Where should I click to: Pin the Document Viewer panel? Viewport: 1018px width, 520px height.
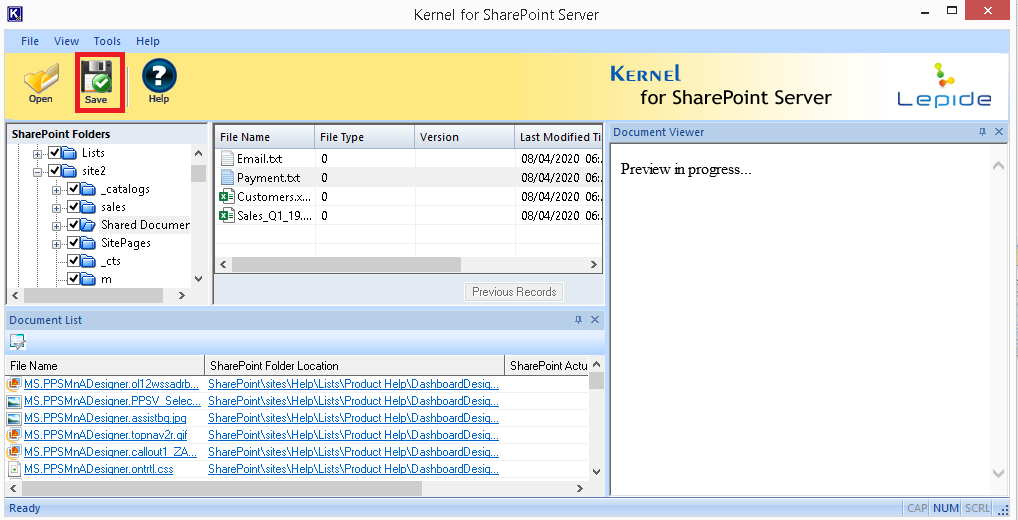(x=982, y=132)
